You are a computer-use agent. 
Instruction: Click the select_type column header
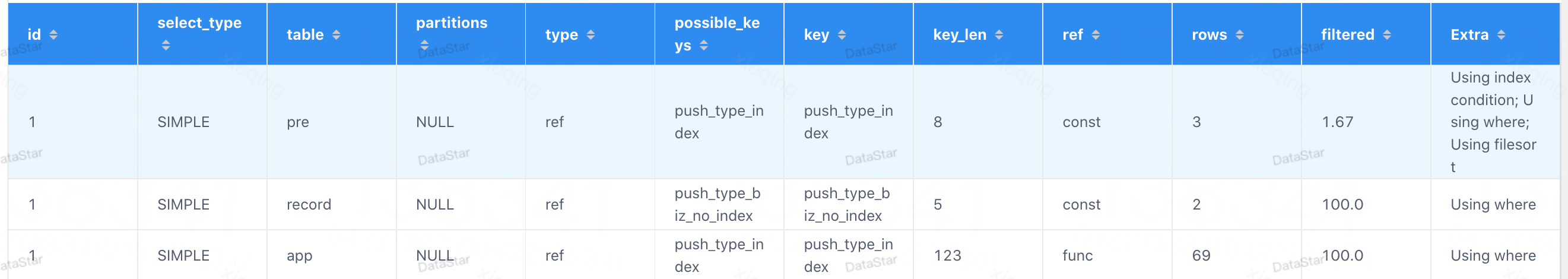tap(199, 23)
